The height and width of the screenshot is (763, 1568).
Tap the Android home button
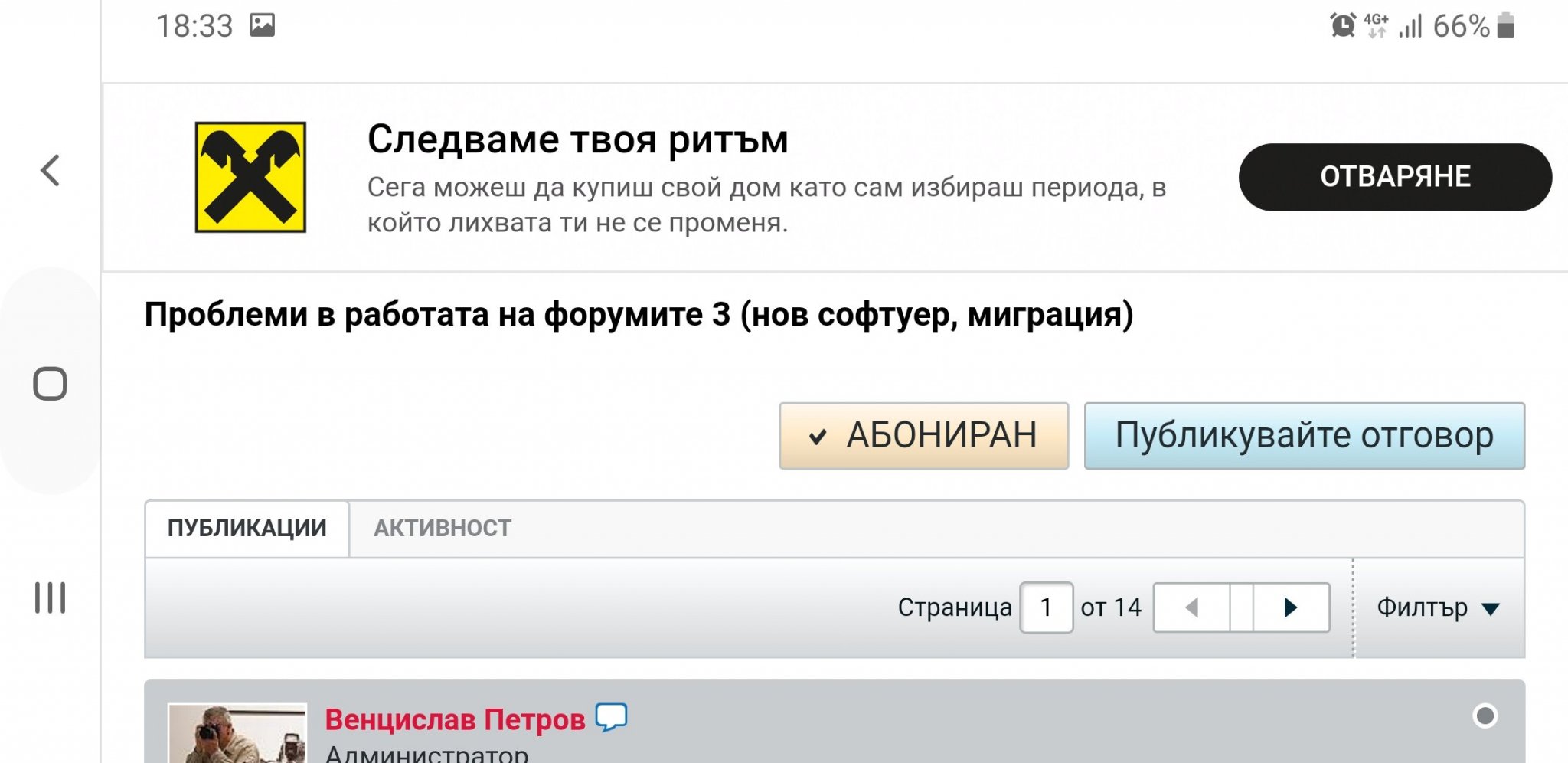click(x=51, y=384)
